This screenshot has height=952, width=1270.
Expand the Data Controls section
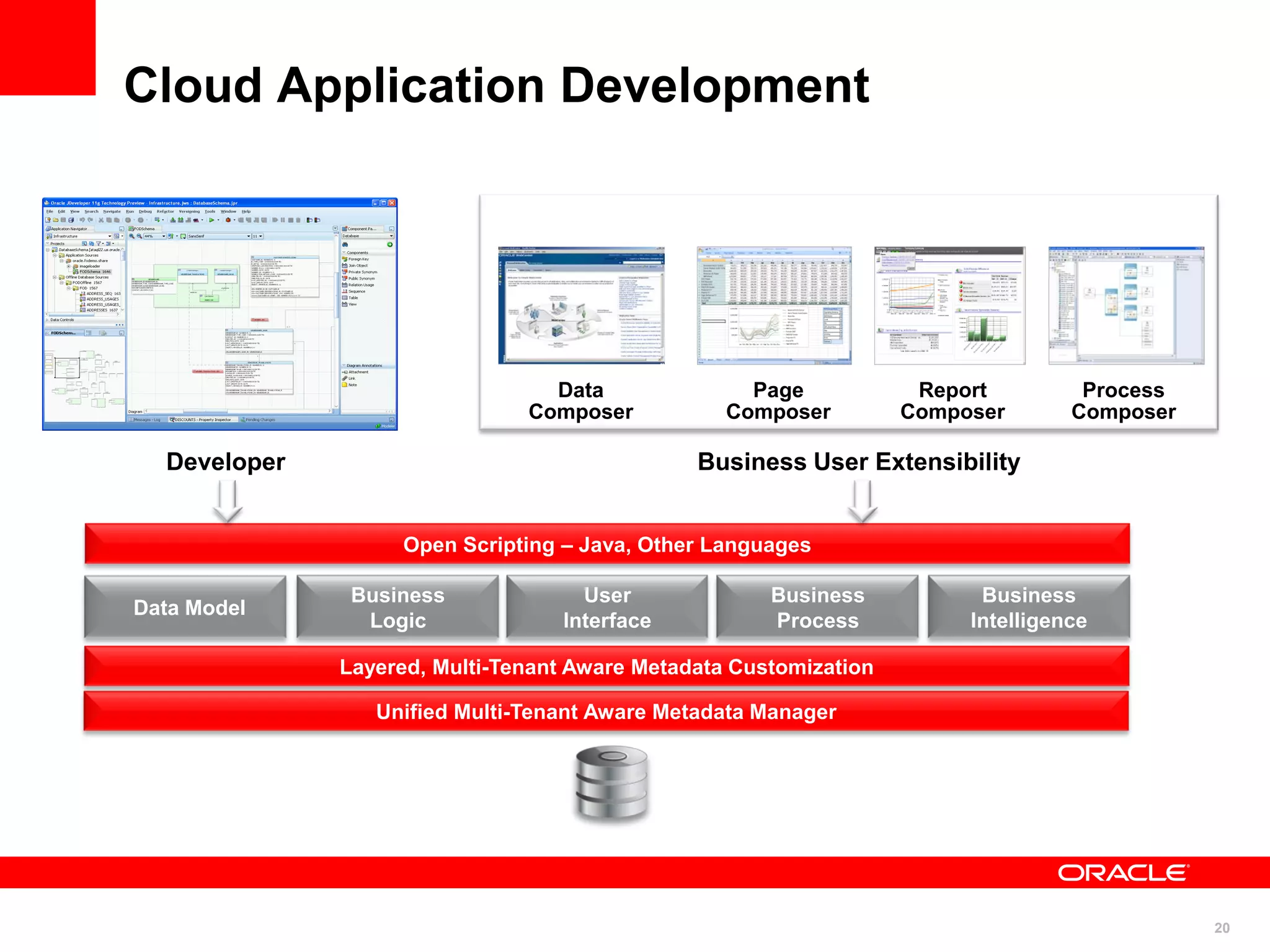click(47, 320)
